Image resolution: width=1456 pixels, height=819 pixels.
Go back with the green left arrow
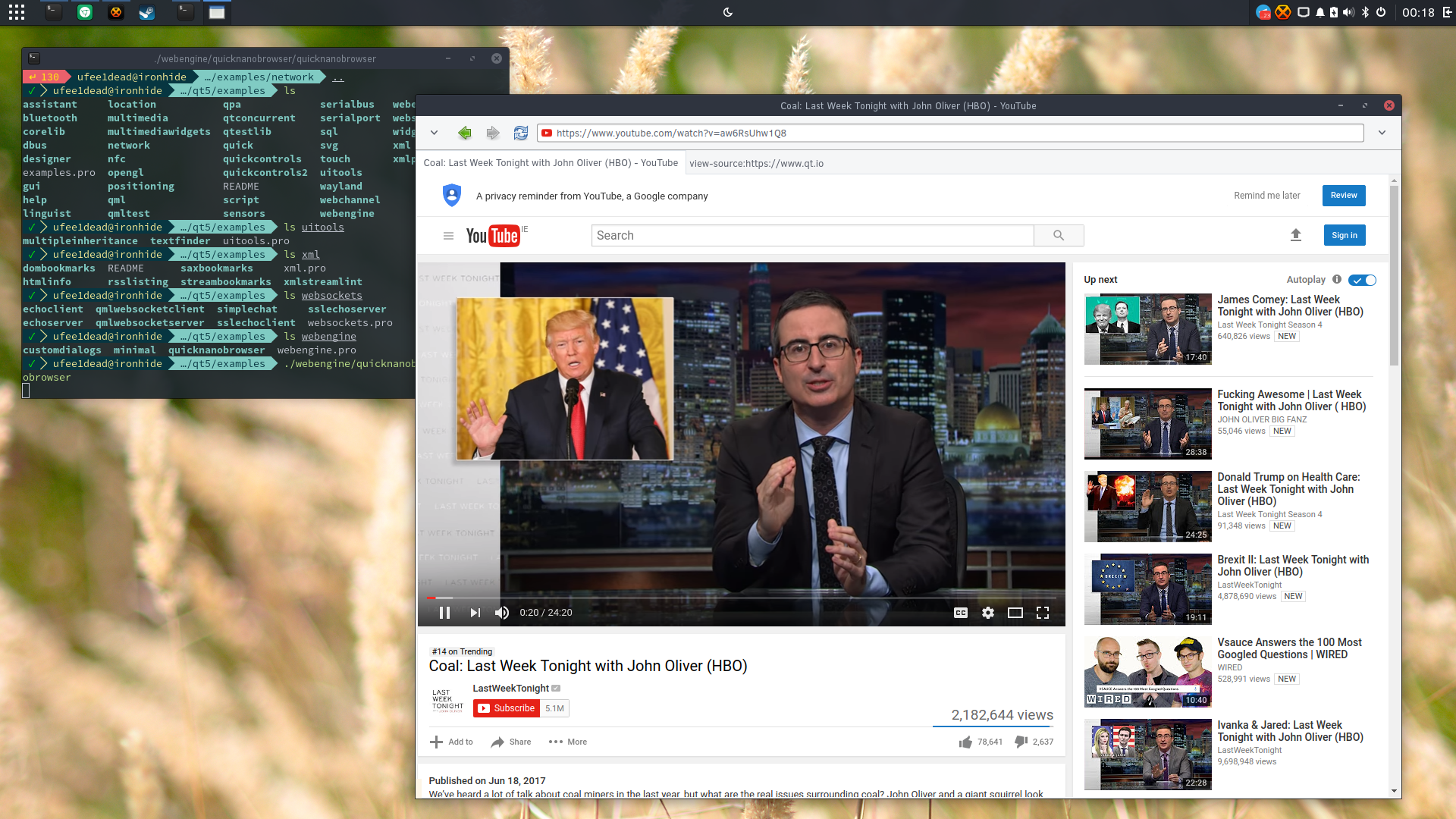(x=465, y=133)
